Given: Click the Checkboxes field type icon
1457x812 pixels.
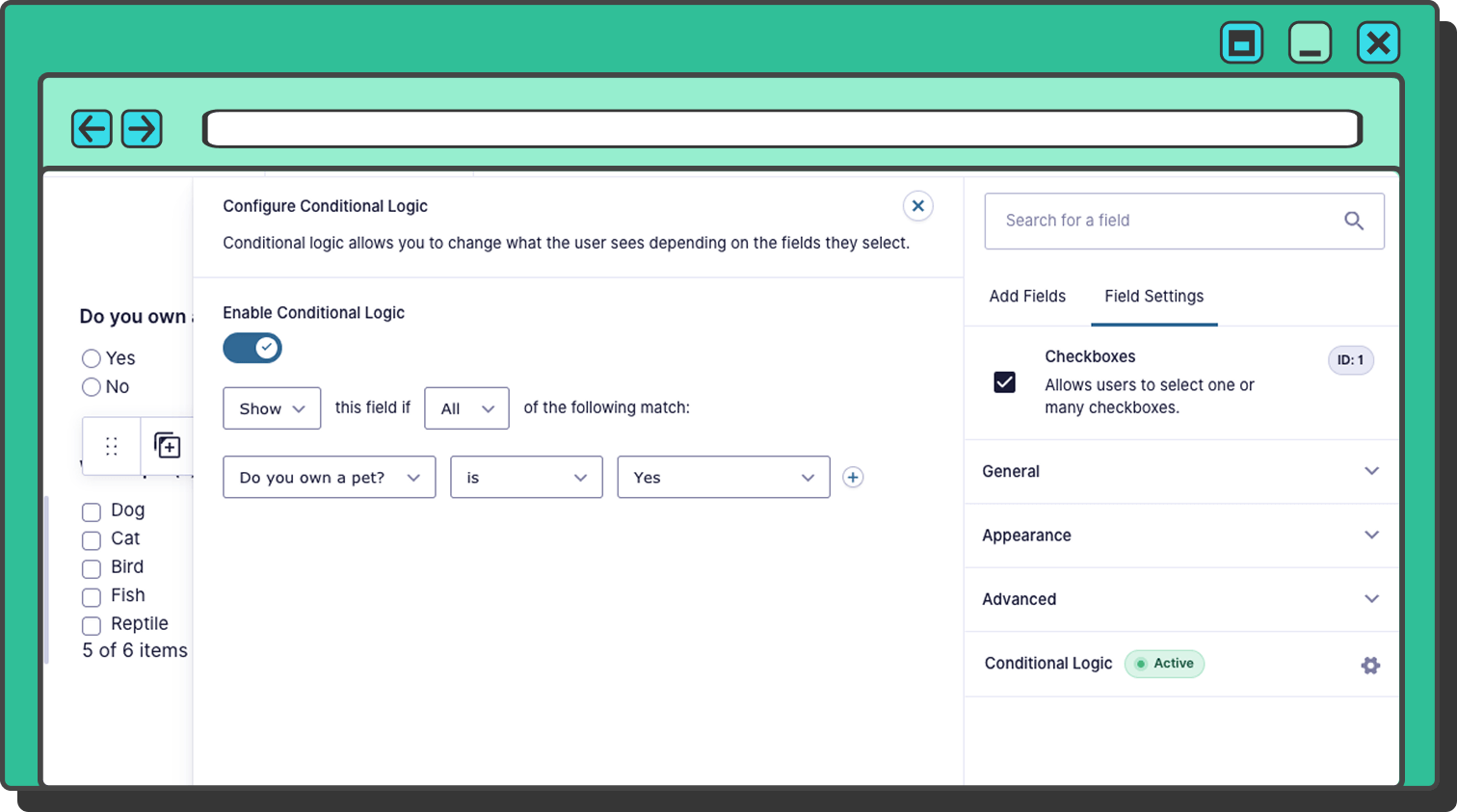Looking at the screenshot, I should coord(1004,382).
